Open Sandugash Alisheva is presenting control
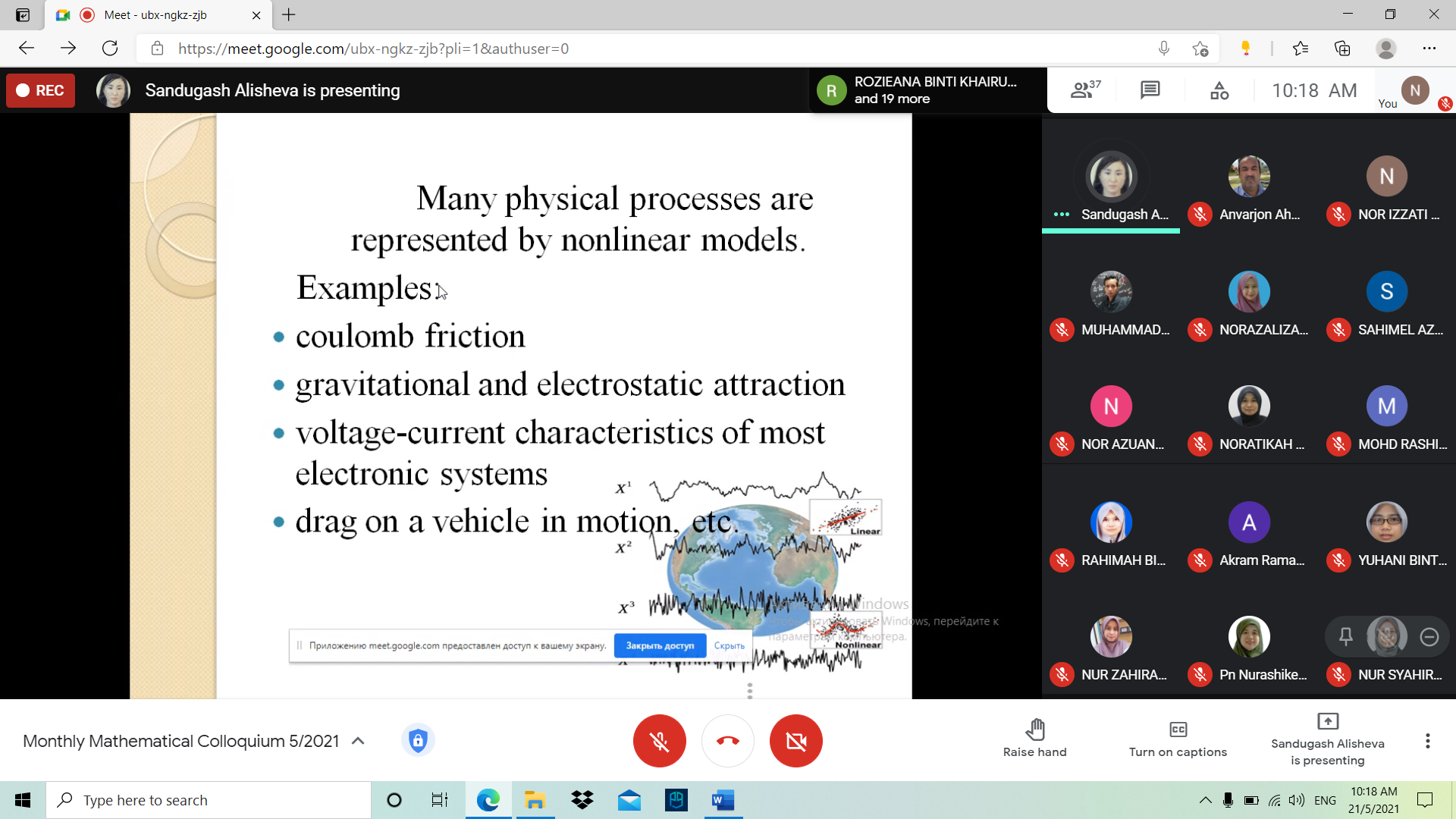Screen dimensions: 1456x819 click(x=1327, y=739)
